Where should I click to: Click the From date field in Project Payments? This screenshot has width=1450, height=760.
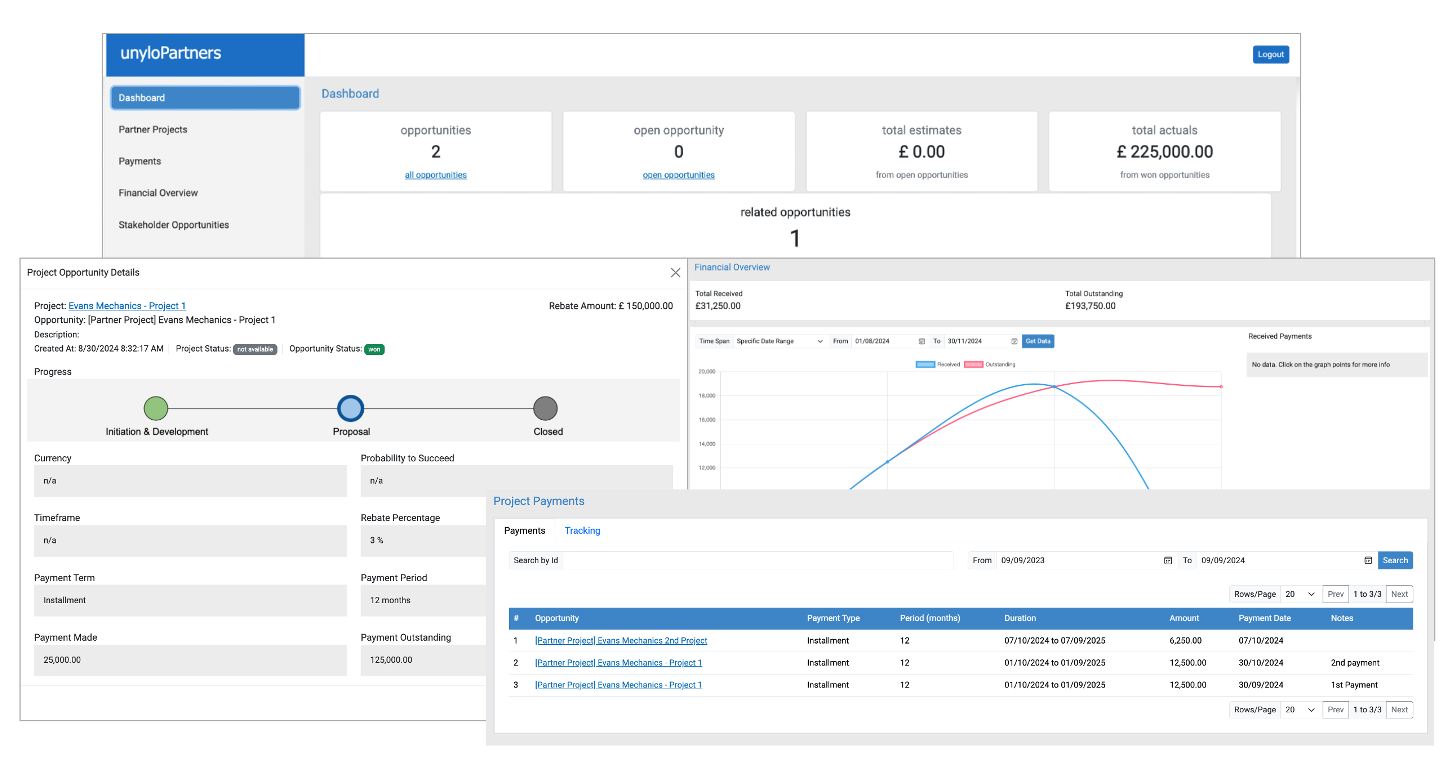click(1085, 560)
